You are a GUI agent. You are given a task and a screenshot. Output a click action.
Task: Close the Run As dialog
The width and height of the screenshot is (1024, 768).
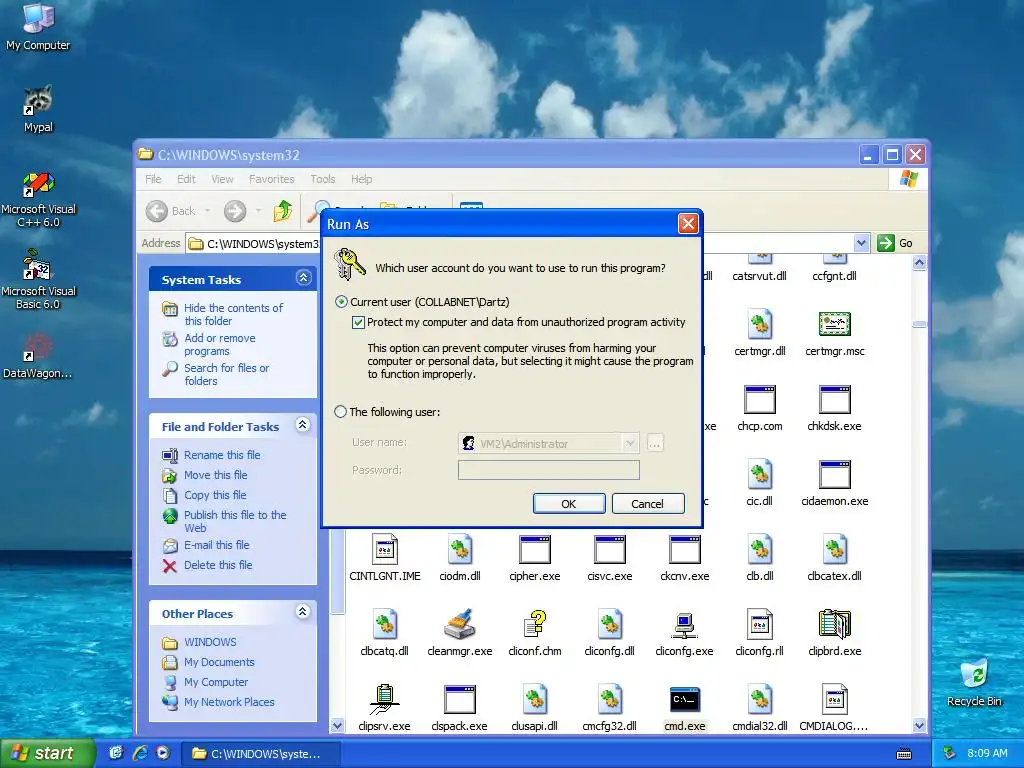(688, 224)
